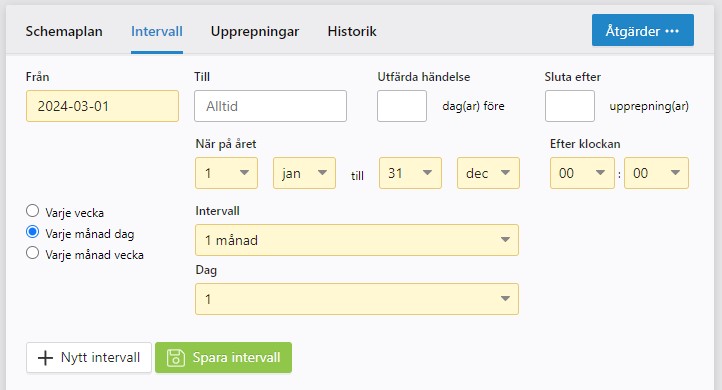The width and height of the screenshot is (722, 390).
Task: Switch to the Intervall tab
Action: coord(157,31)
